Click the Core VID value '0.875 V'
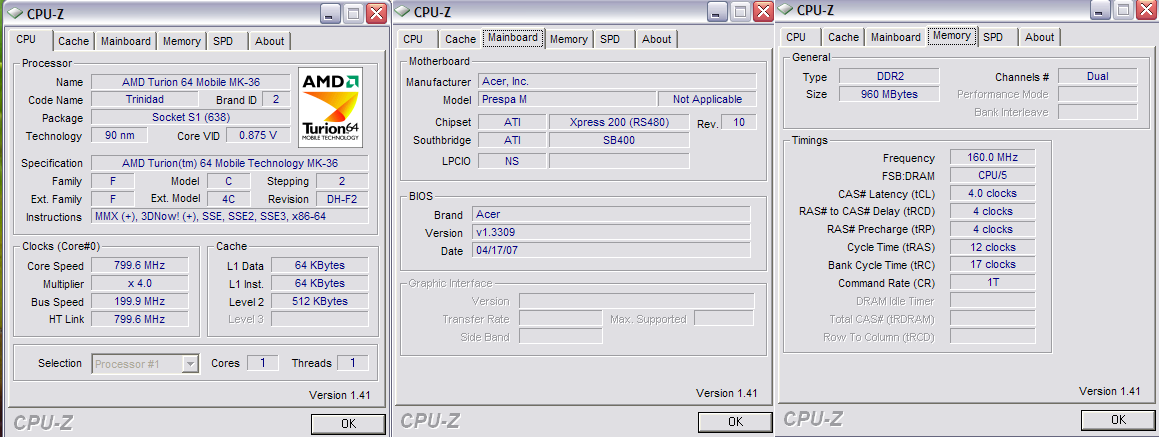Viewport: 1159px width, 437px height. [x=258, y=135]
